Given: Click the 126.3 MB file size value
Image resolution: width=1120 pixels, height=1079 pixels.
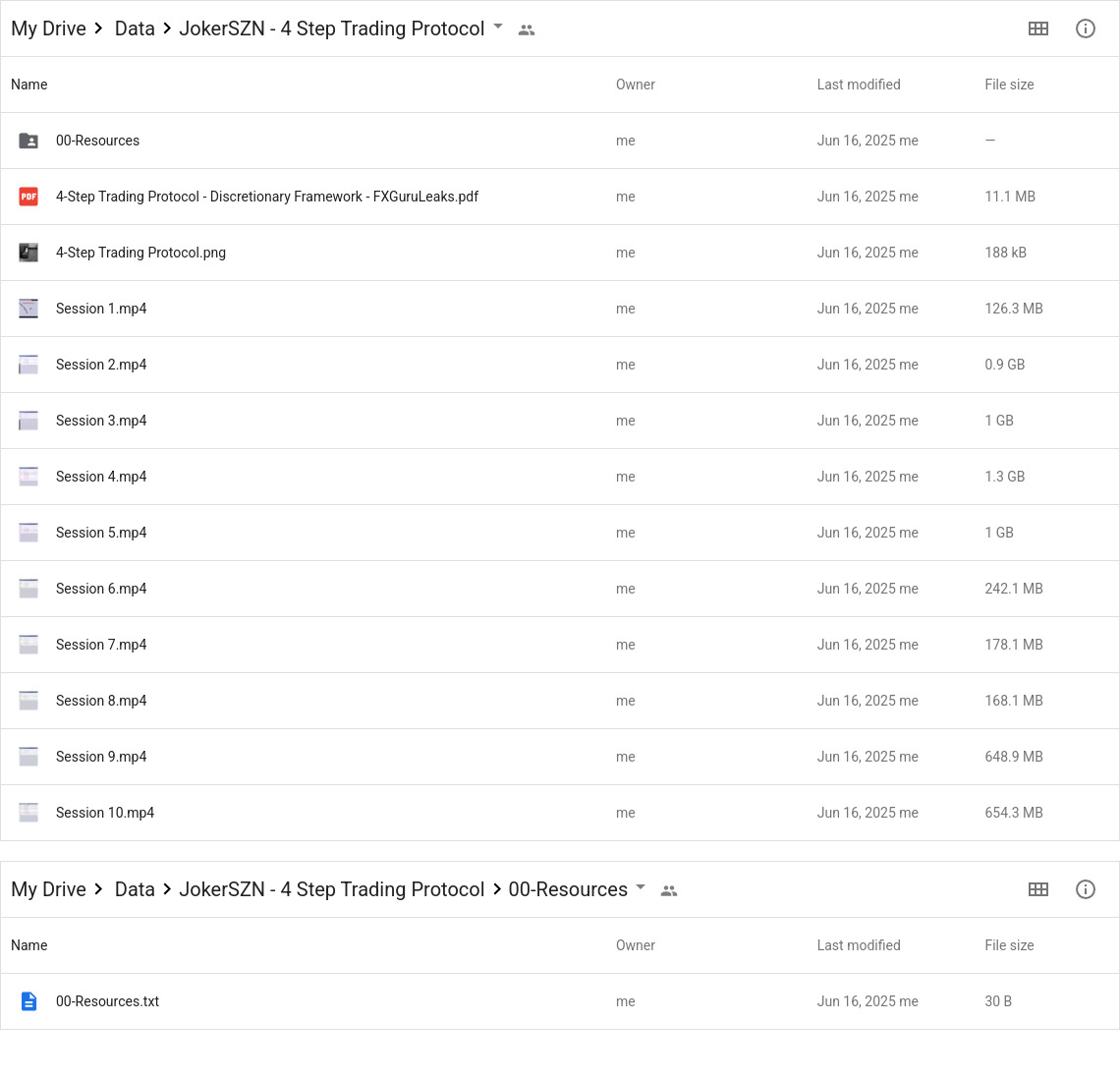Looking at the screenshot, I should pyautogui.click(x=1014, y=309).
